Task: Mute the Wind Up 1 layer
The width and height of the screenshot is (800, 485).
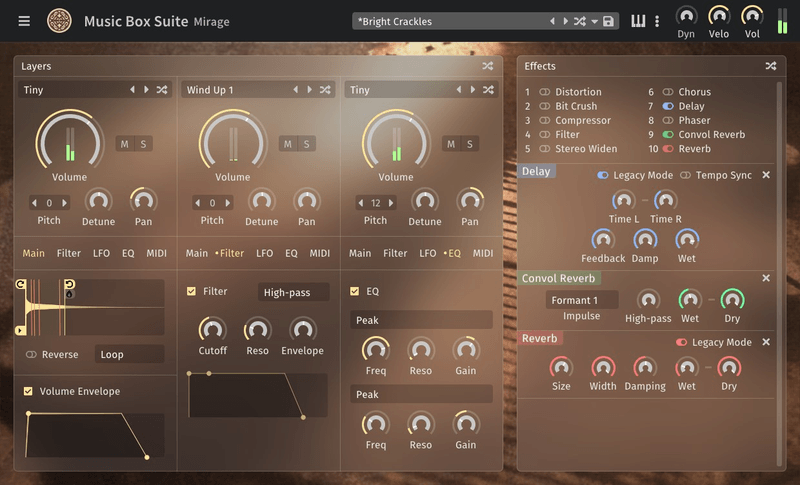Action: tap(288, 144)
